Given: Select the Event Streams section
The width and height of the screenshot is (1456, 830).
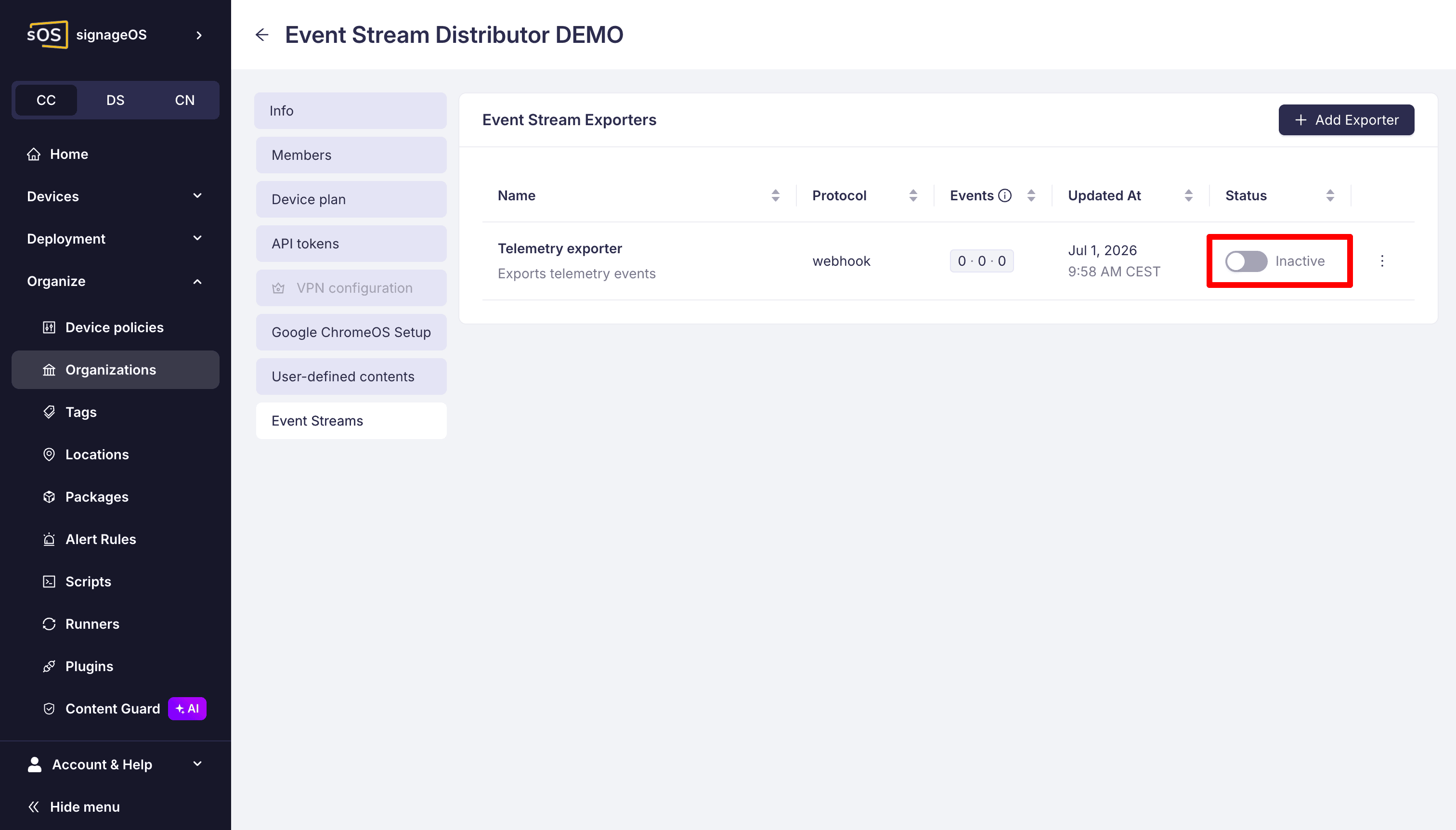Looking at the screenshot, I should click(x=351, y=421).
